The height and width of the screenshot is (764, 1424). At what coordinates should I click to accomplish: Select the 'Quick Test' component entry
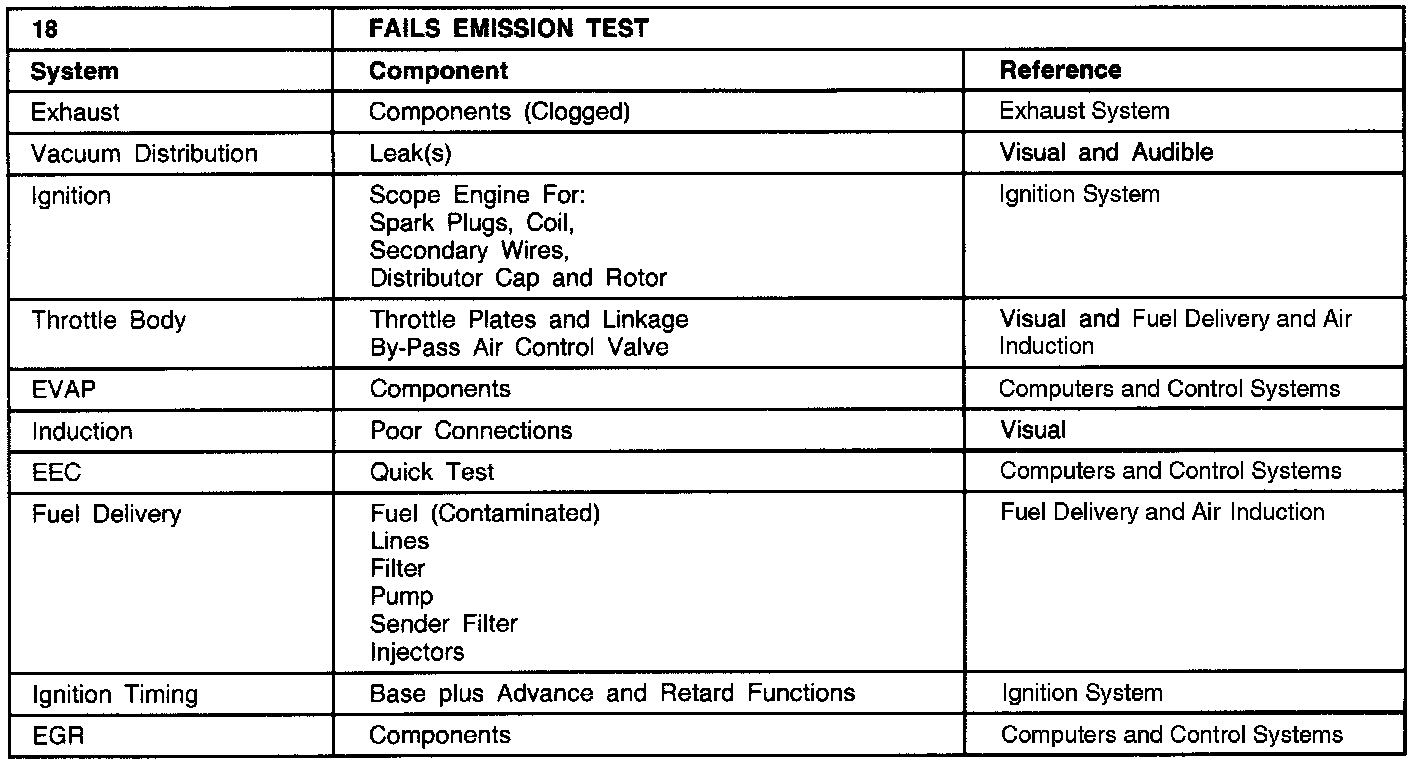tap(432, 472)
